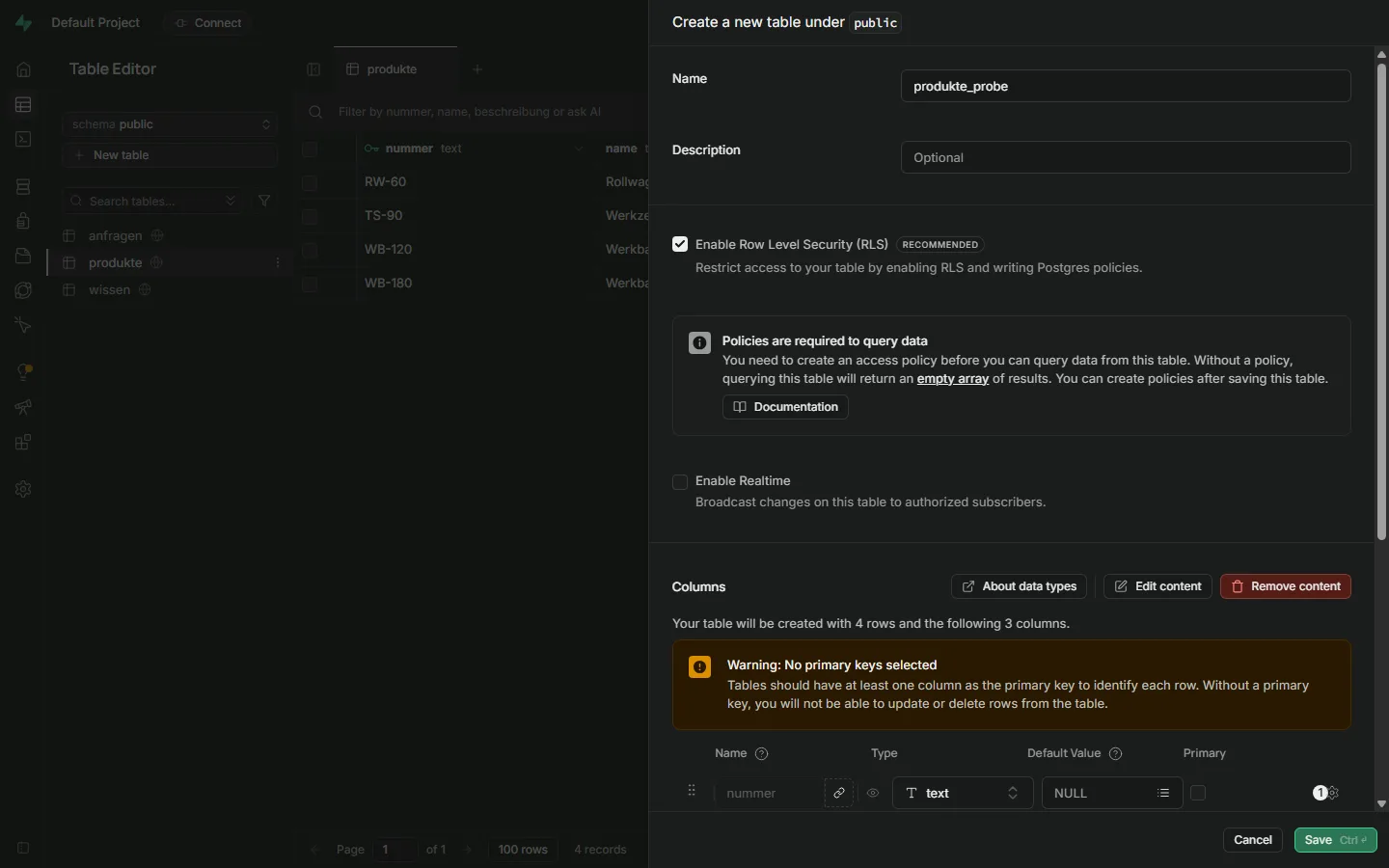Open the Documentation button in the policies notice
The width and height of the screenshot is (1389, 868).
[x=785, y=407]
